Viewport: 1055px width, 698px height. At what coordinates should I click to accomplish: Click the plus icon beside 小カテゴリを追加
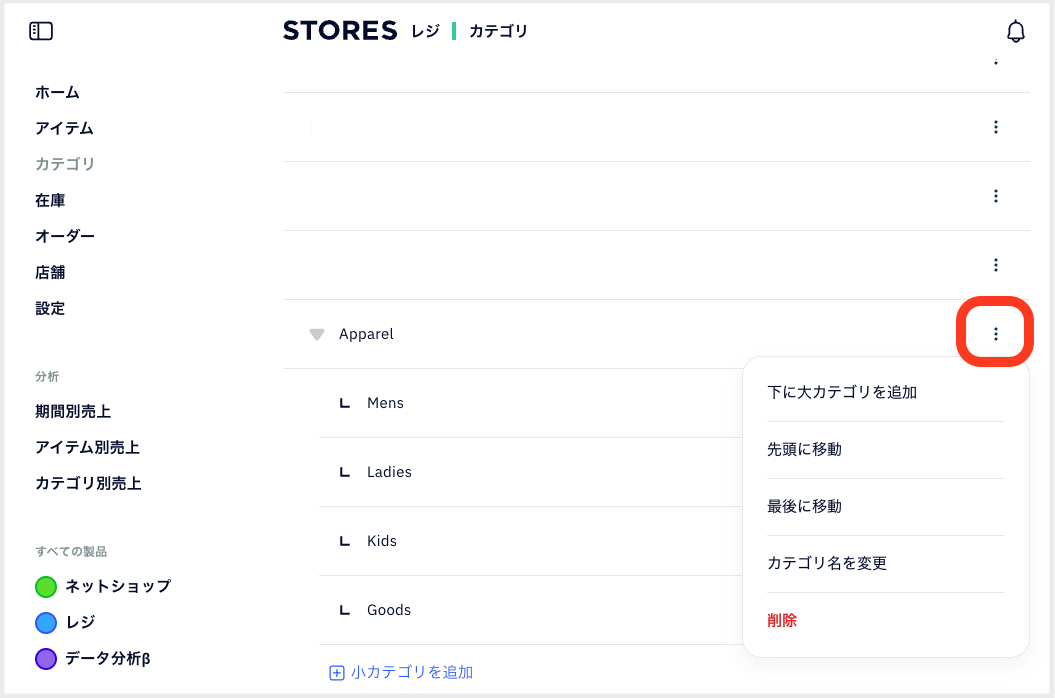[x=336, y=672]
